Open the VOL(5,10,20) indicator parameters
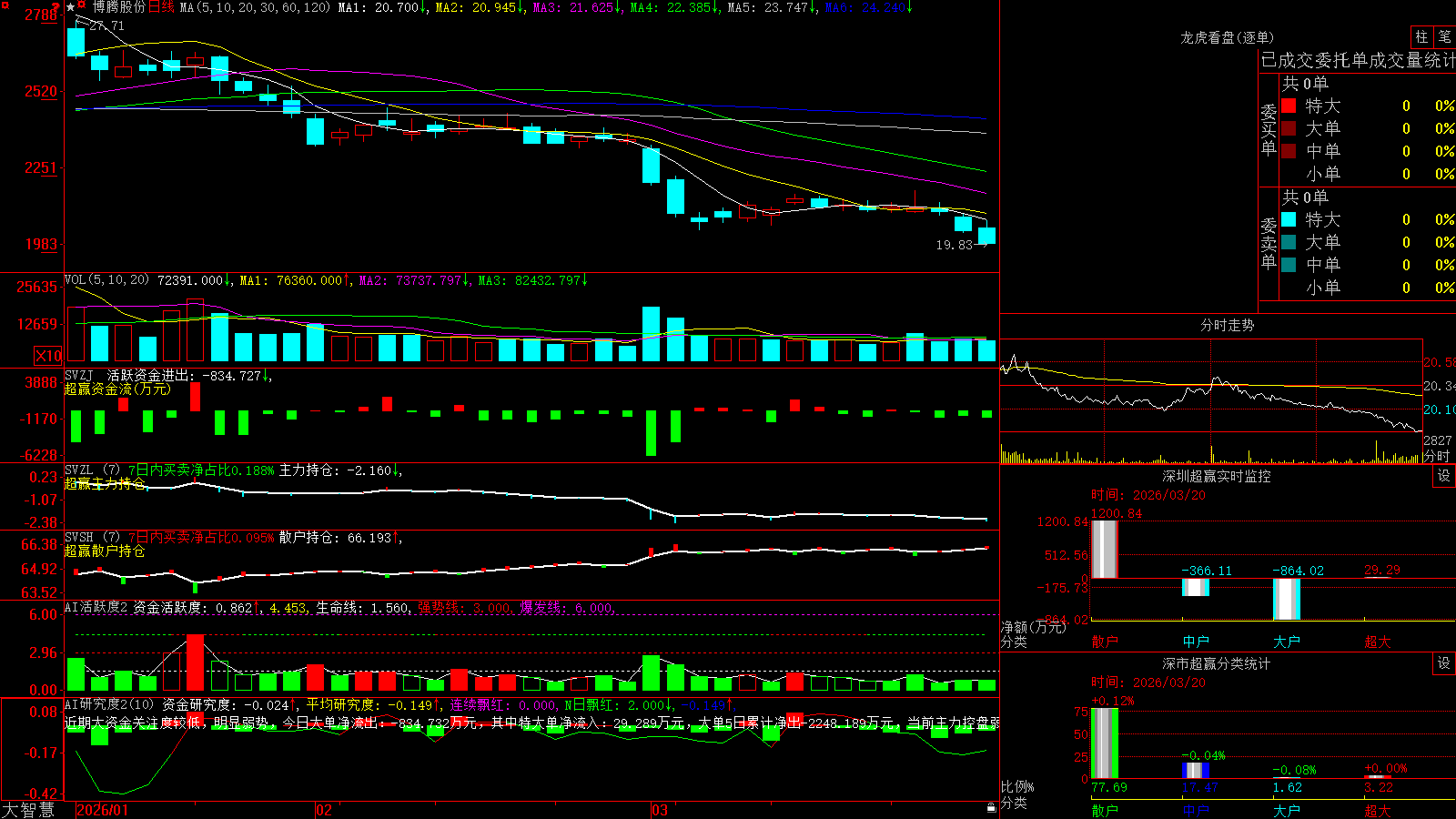The image size is (1456, 819). tap(106, 280)
